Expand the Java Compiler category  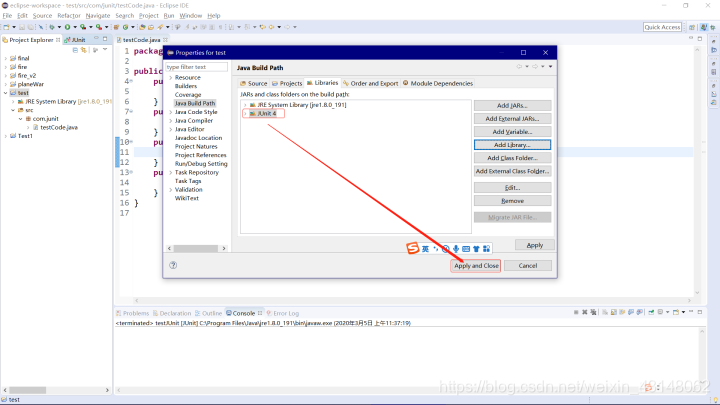point(171,121)
